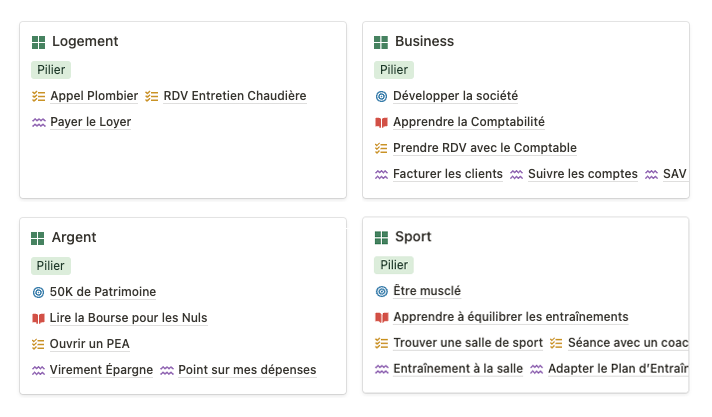Click the grid icon next to Argent
This screenshot has width=712, height=417.
[38, 238]
